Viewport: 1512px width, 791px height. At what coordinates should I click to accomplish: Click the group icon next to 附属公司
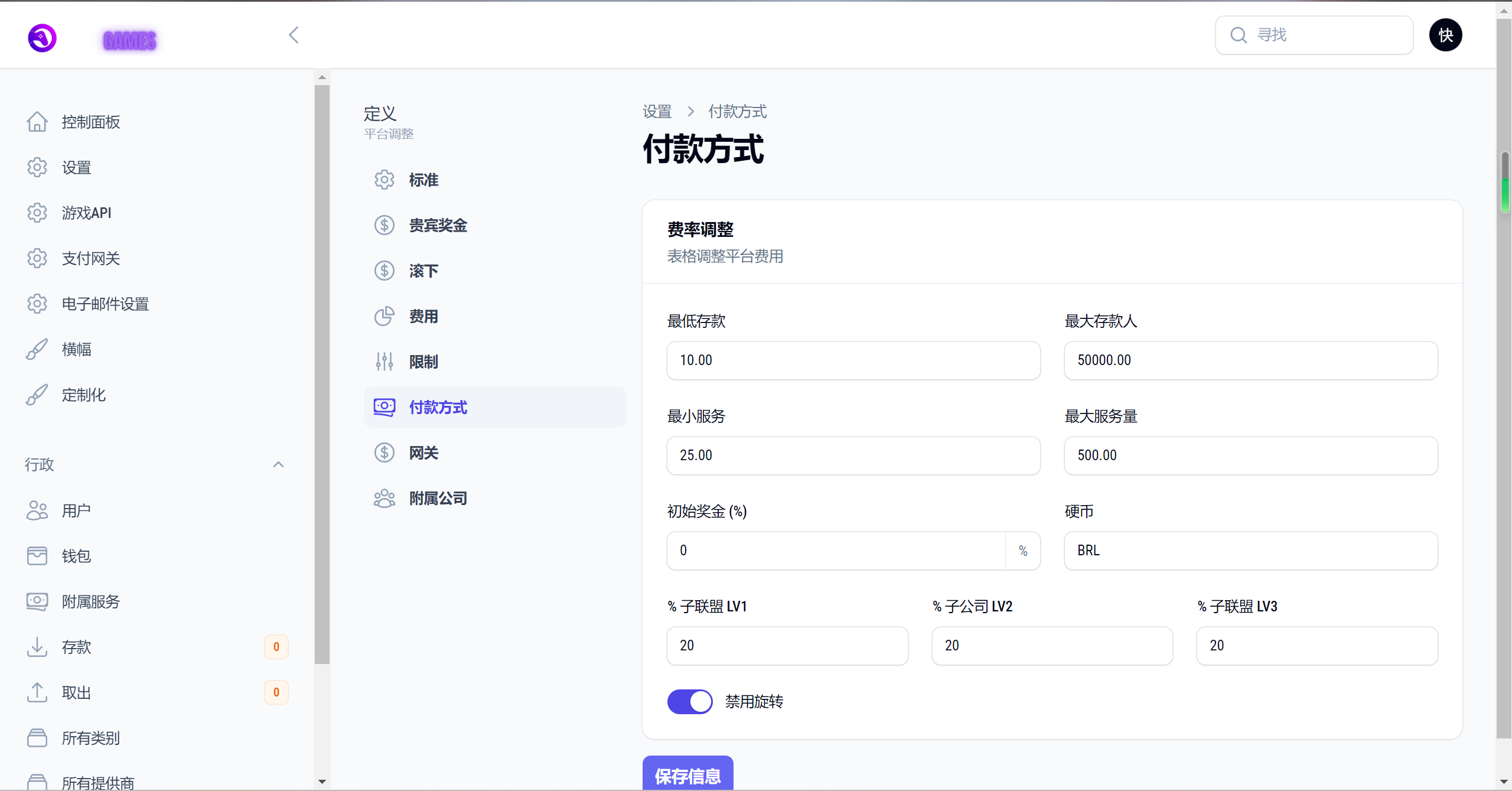[x=384, y=499]
